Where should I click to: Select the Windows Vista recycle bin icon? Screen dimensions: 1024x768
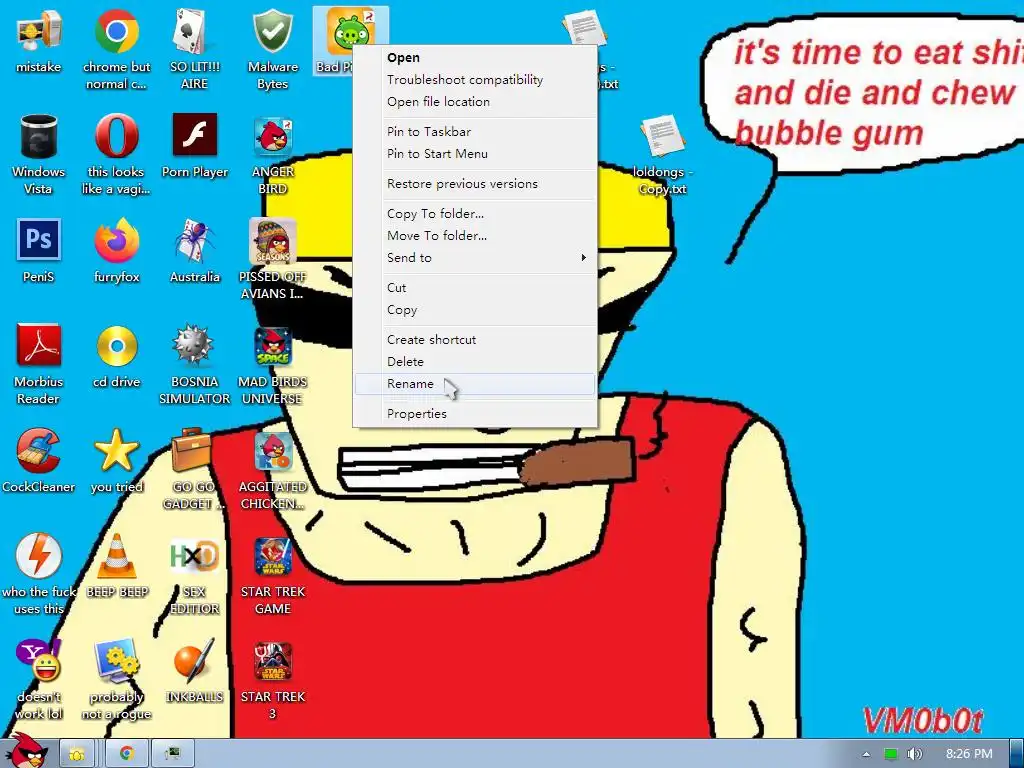(x=39, y=154)
